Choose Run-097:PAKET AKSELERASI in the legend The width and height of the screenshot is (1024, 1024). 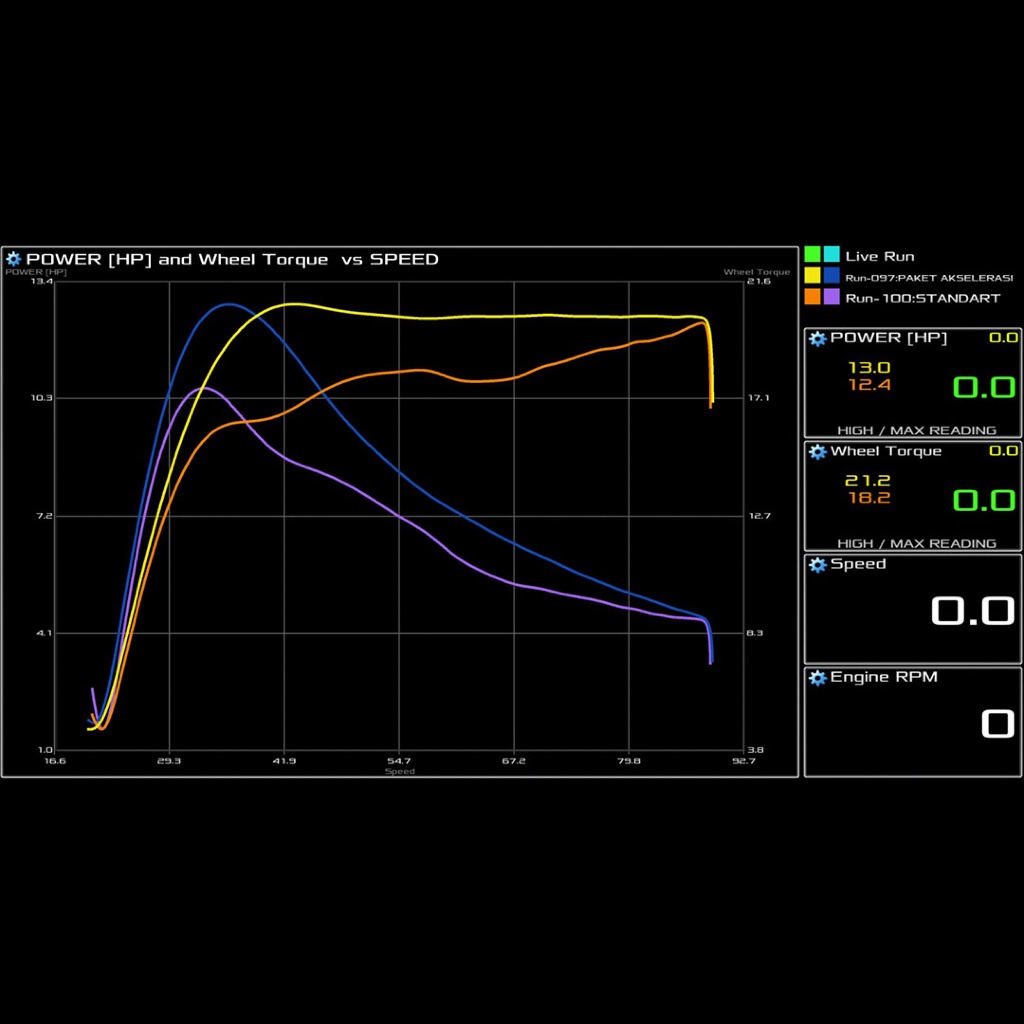[x=929, y=277]
